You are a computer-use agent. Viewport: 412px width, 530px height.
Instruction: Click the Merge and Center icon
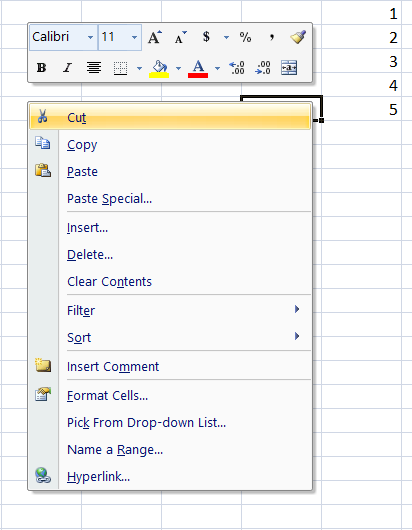tap(289, 68)
